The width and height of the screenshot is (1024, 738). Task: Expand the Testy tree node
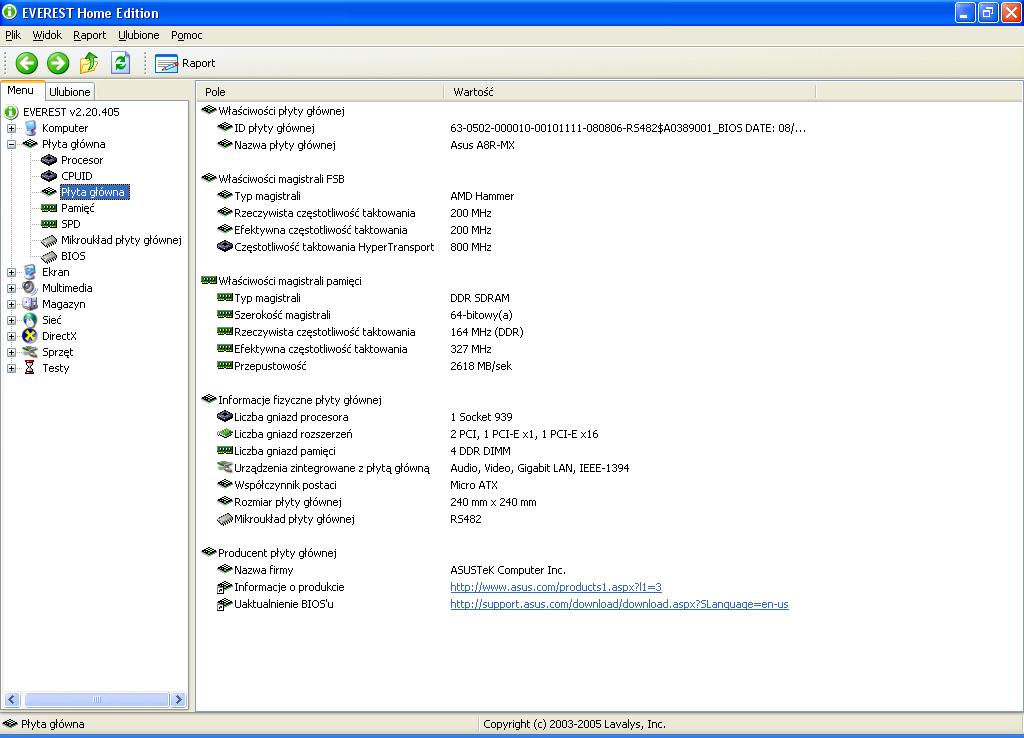point(11,368)
